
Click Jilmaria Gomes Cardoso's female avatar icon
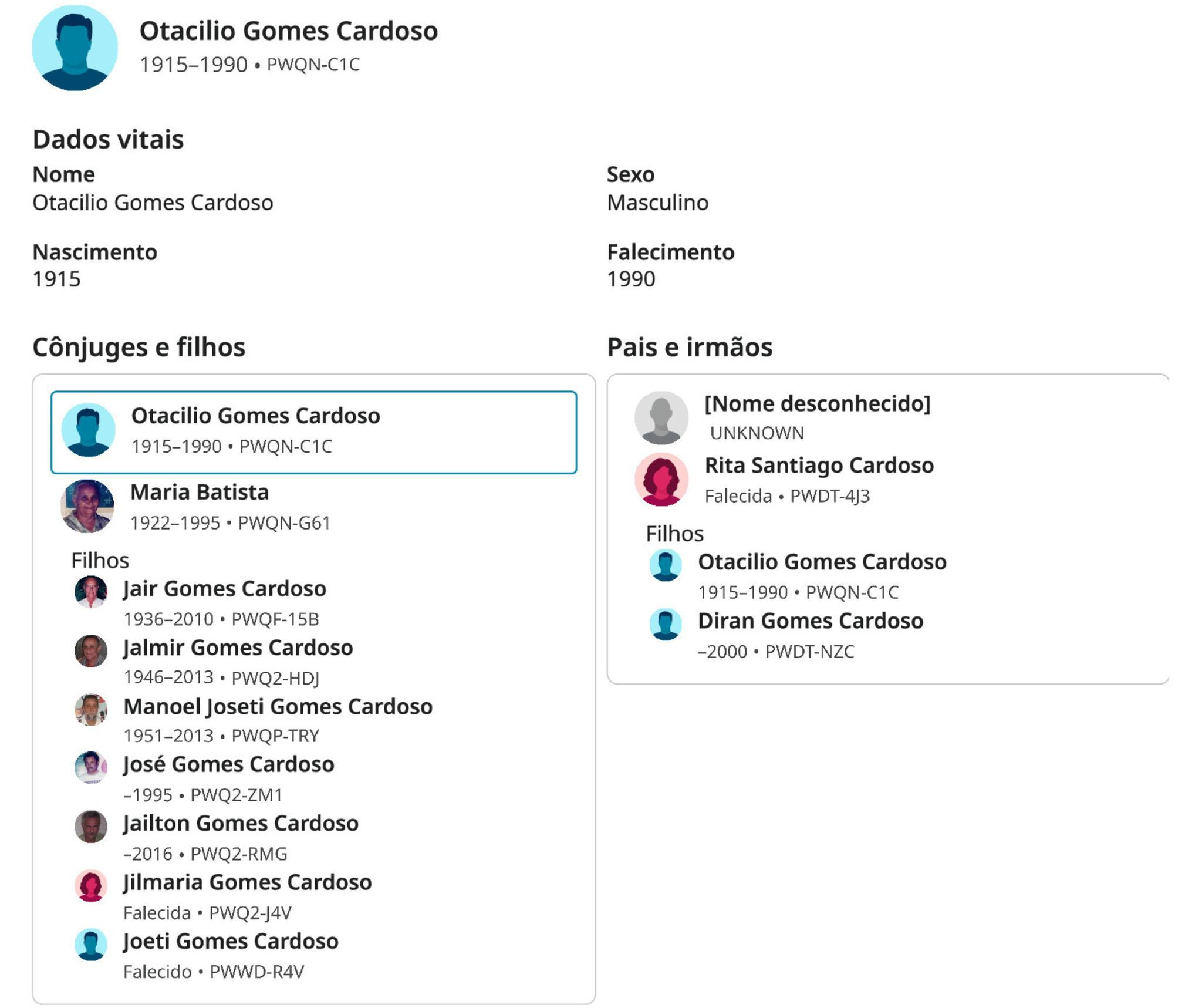(91, 885)
